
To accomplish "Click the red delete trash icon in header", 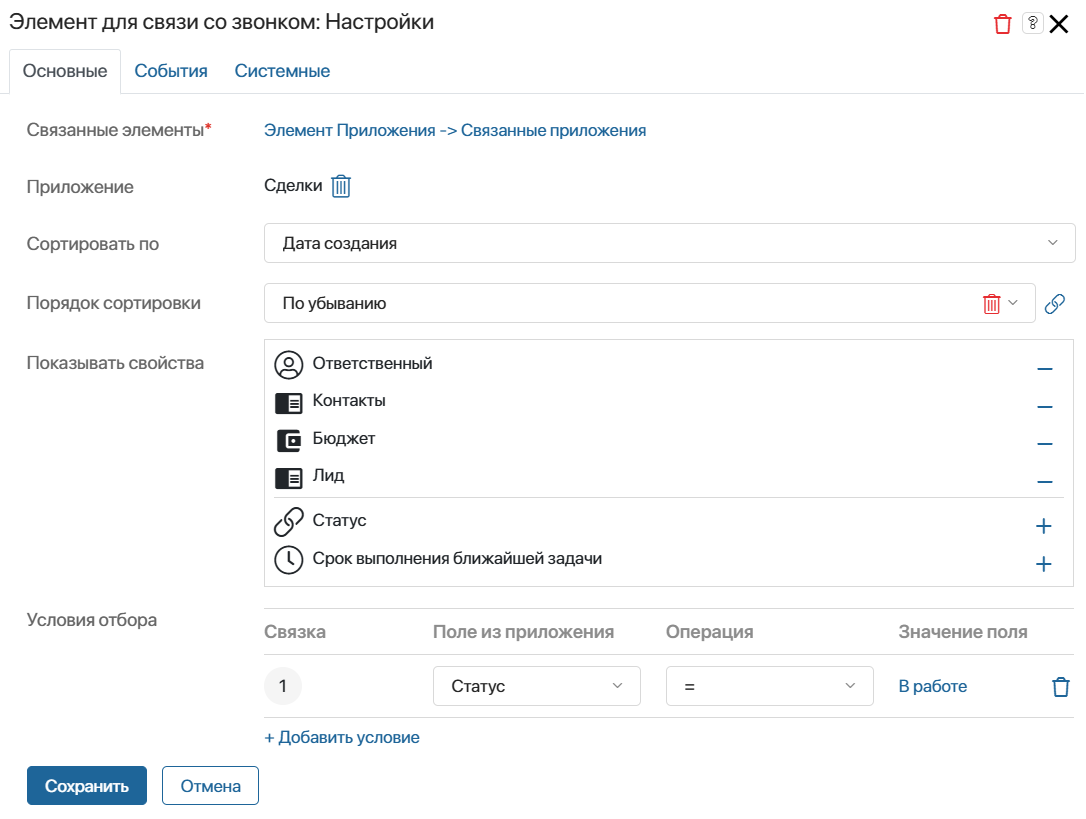I will [x=1002, y=24].
